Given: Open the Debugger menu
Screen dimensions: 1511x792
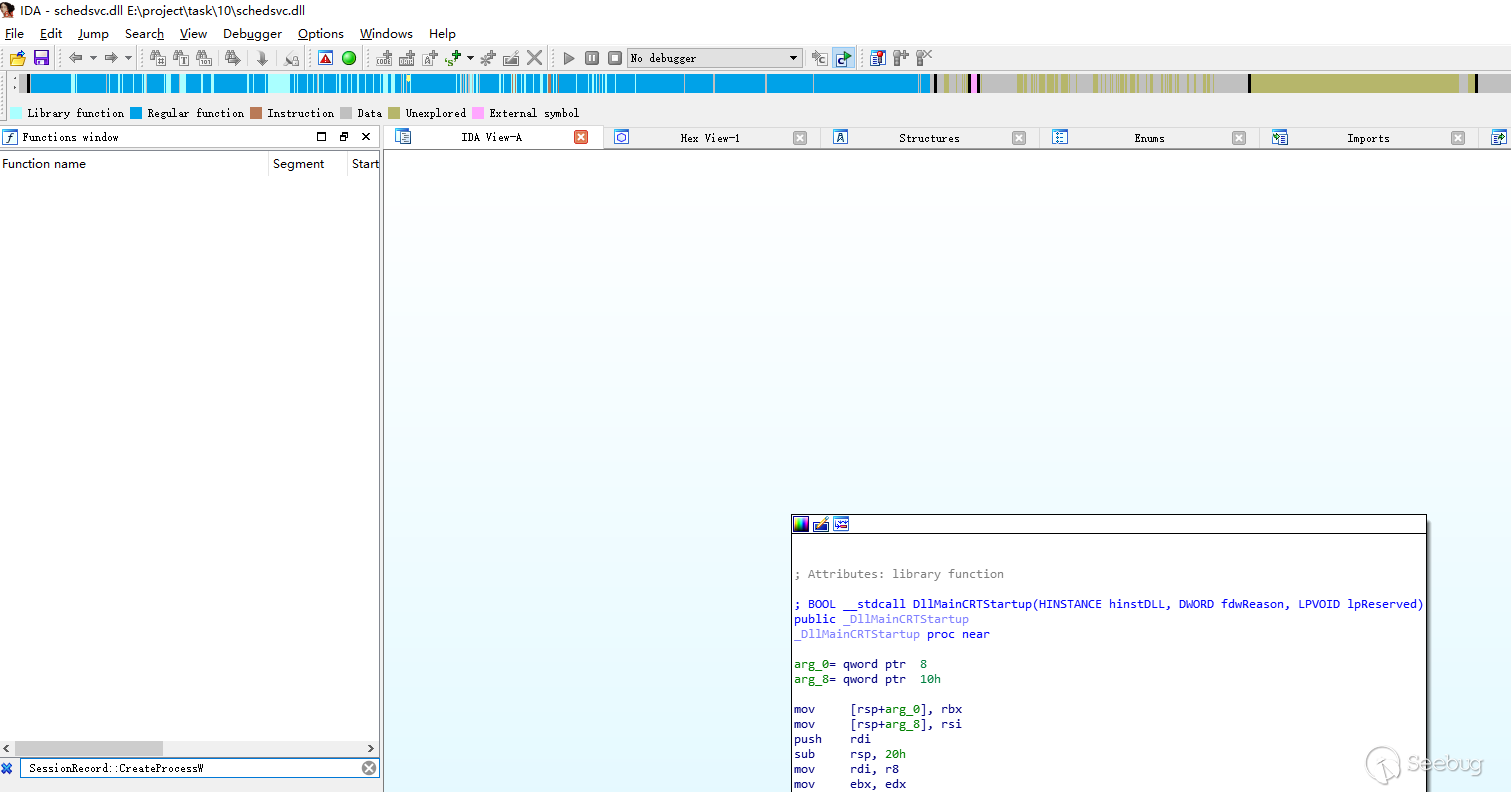Looking at the screenshot, I should [252, 33].
